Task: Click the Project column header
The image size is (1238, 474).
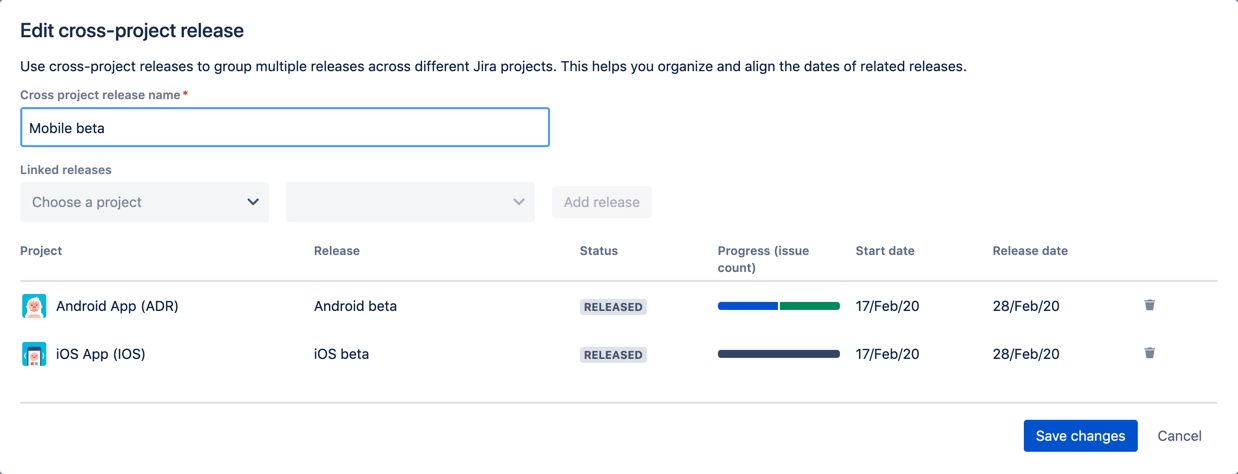Action: click(41, 251)
